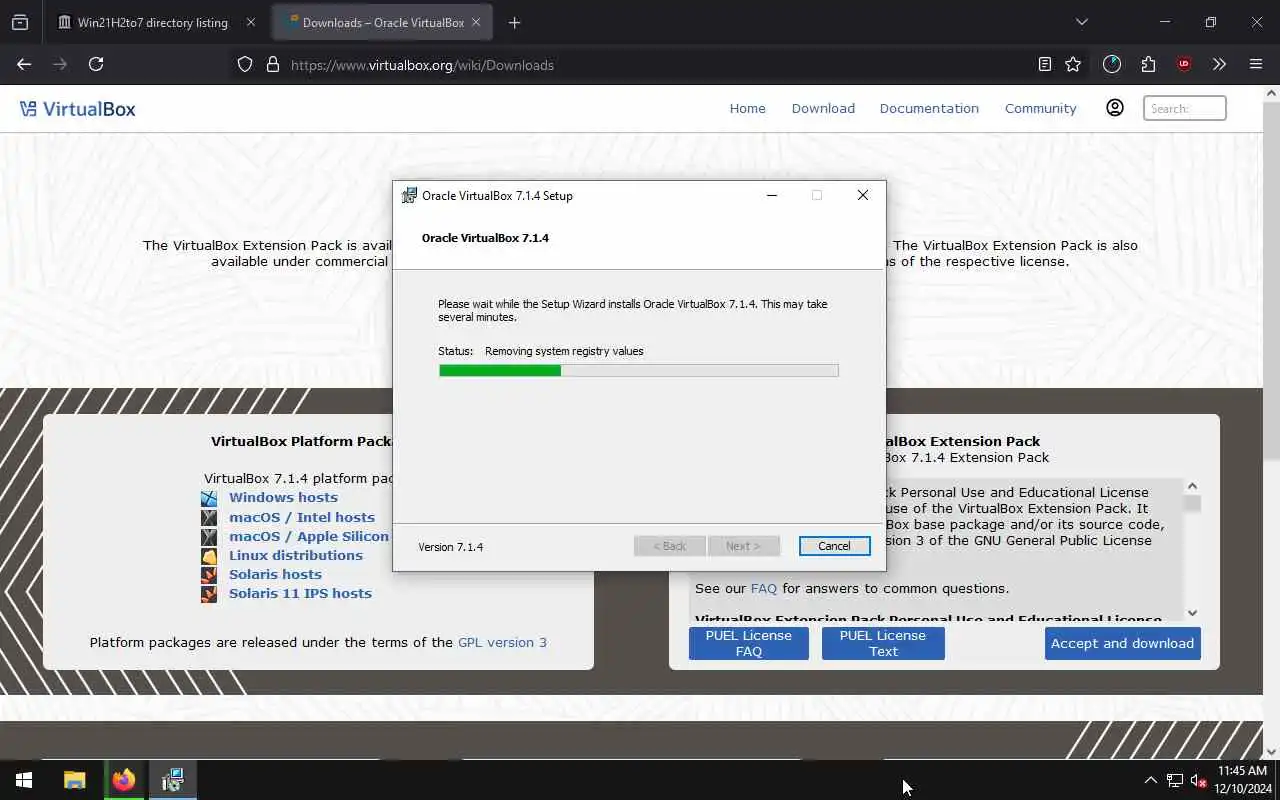Open the PUEL License FAQ button
Image resolution: width=1280 pixels, height=800 pixels.
pyautogui.click(x=748, y=643)
